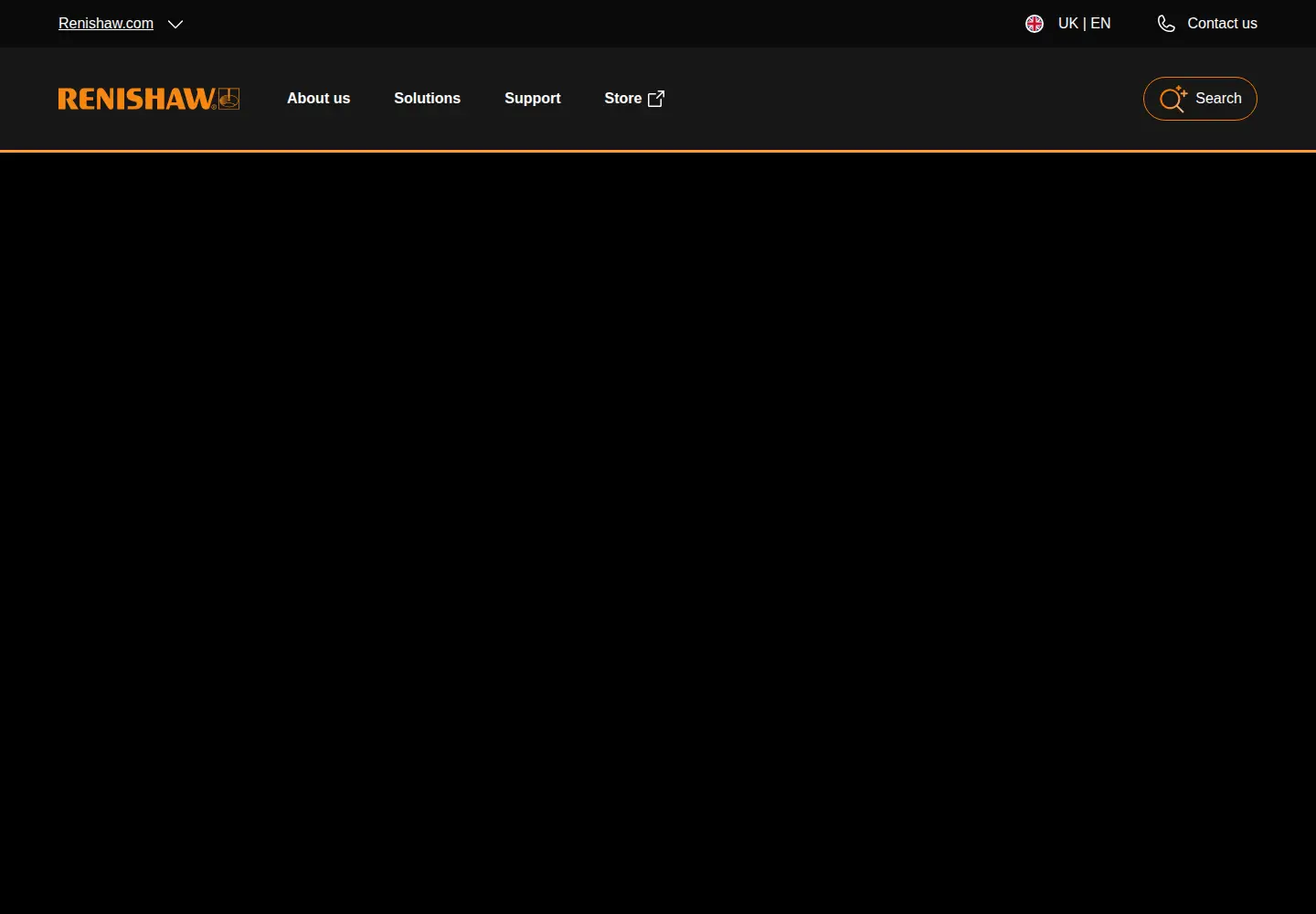Open Search with the Search button
The height and width of the screenshot is (914, 1316).
[1200, 99]
